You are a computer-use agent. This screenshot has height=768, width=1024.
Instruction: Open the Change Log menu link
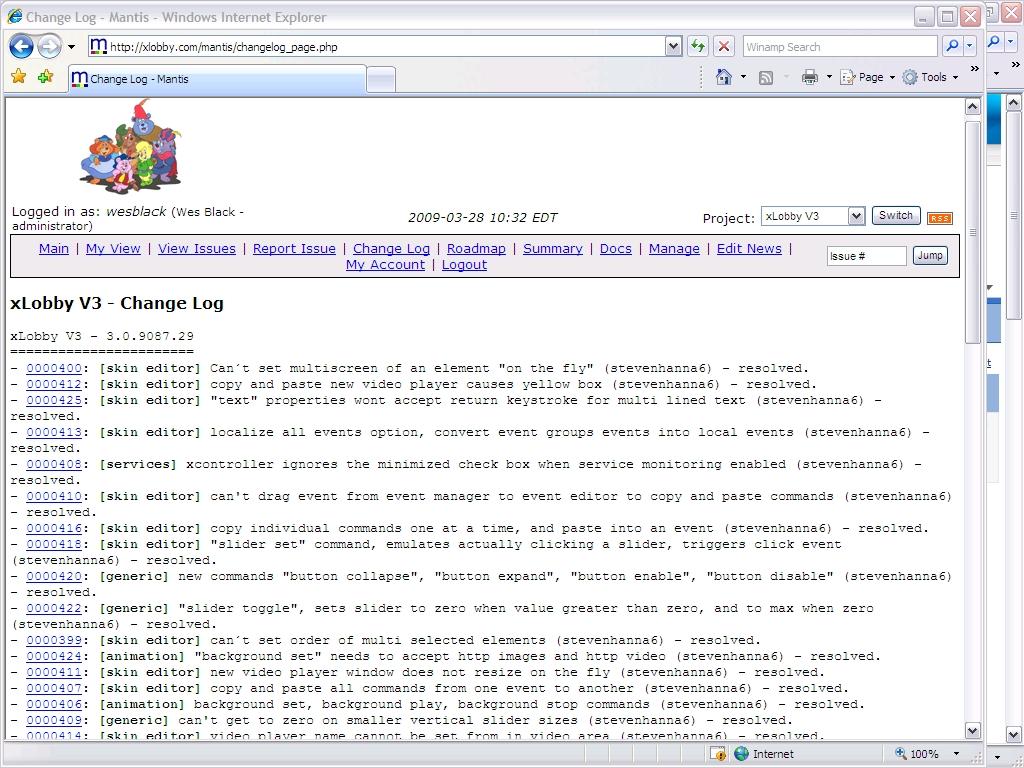coord(391,249)
